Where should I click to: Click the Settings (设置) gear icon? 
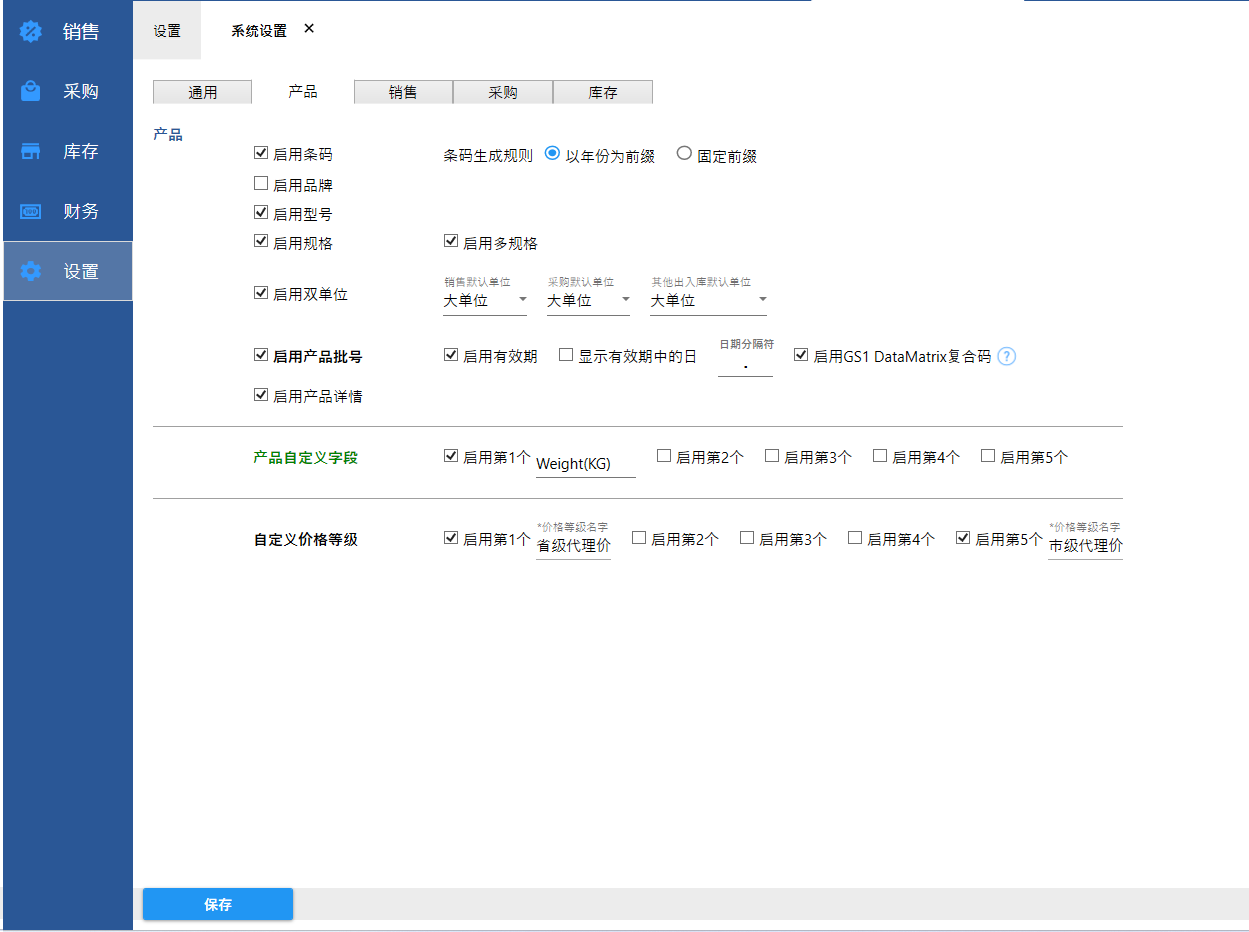tap(31, 271)
